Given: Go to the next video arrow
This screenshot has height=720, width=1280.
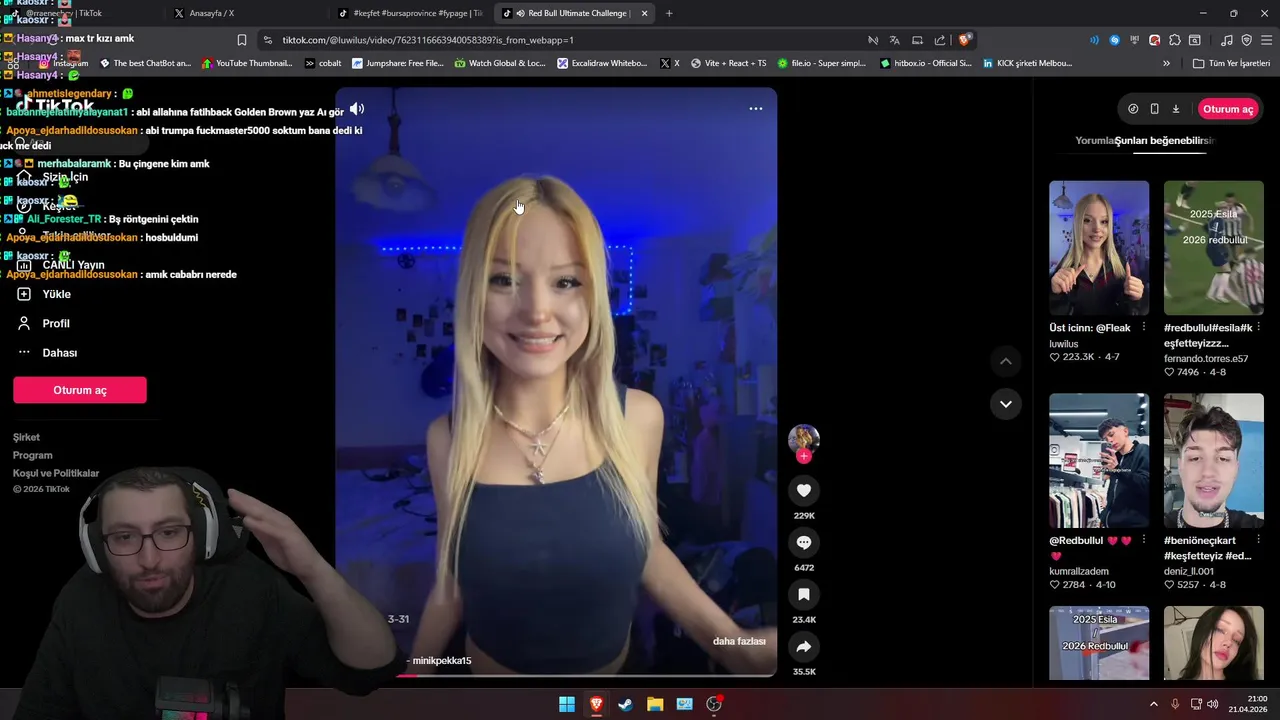Looking at the screenshot, I should click(1006, 404).
